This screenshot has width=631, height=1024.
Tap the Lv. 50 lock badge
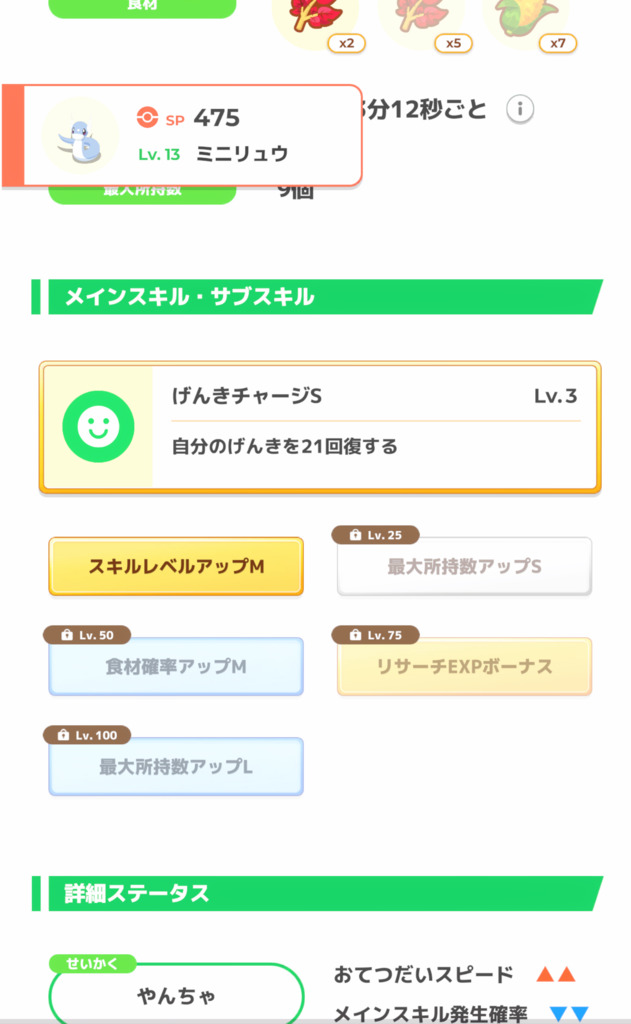pos(87,635)
